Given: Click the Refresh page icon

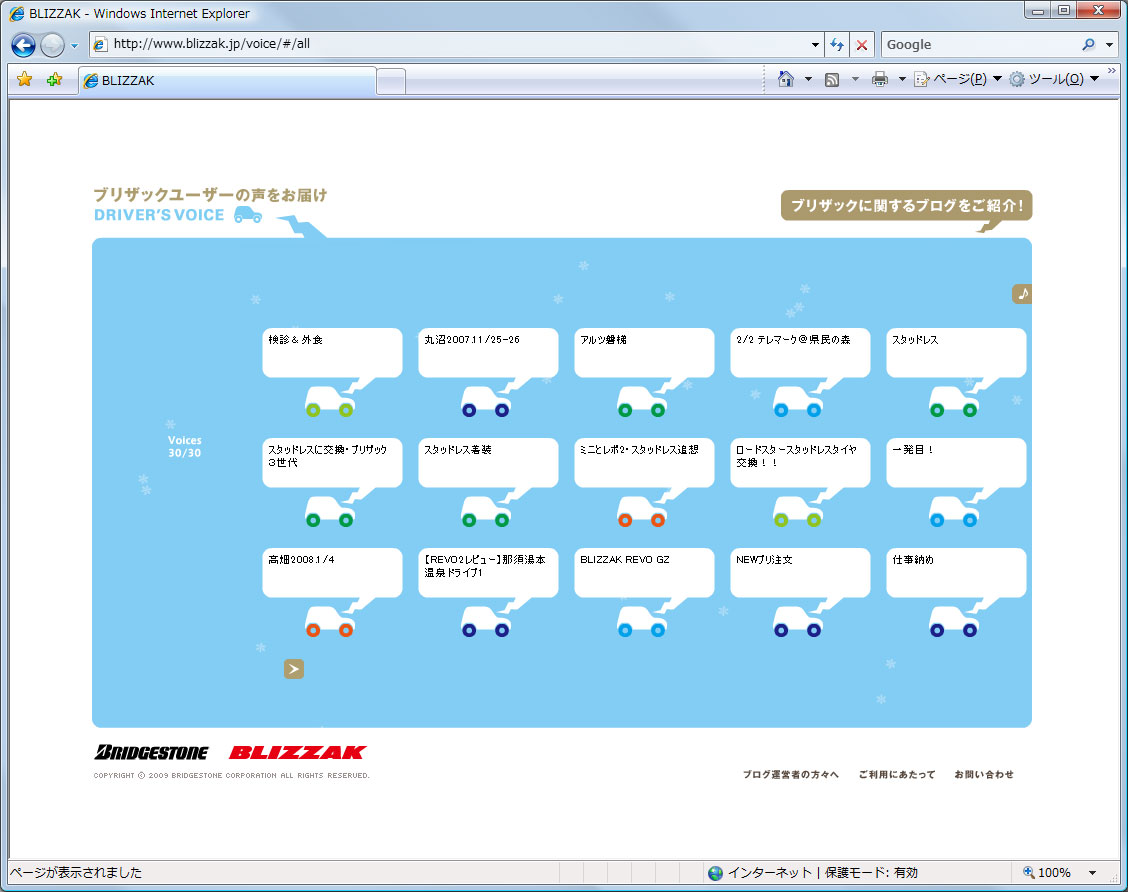Looking at the screenshot, I should point(837,45).
